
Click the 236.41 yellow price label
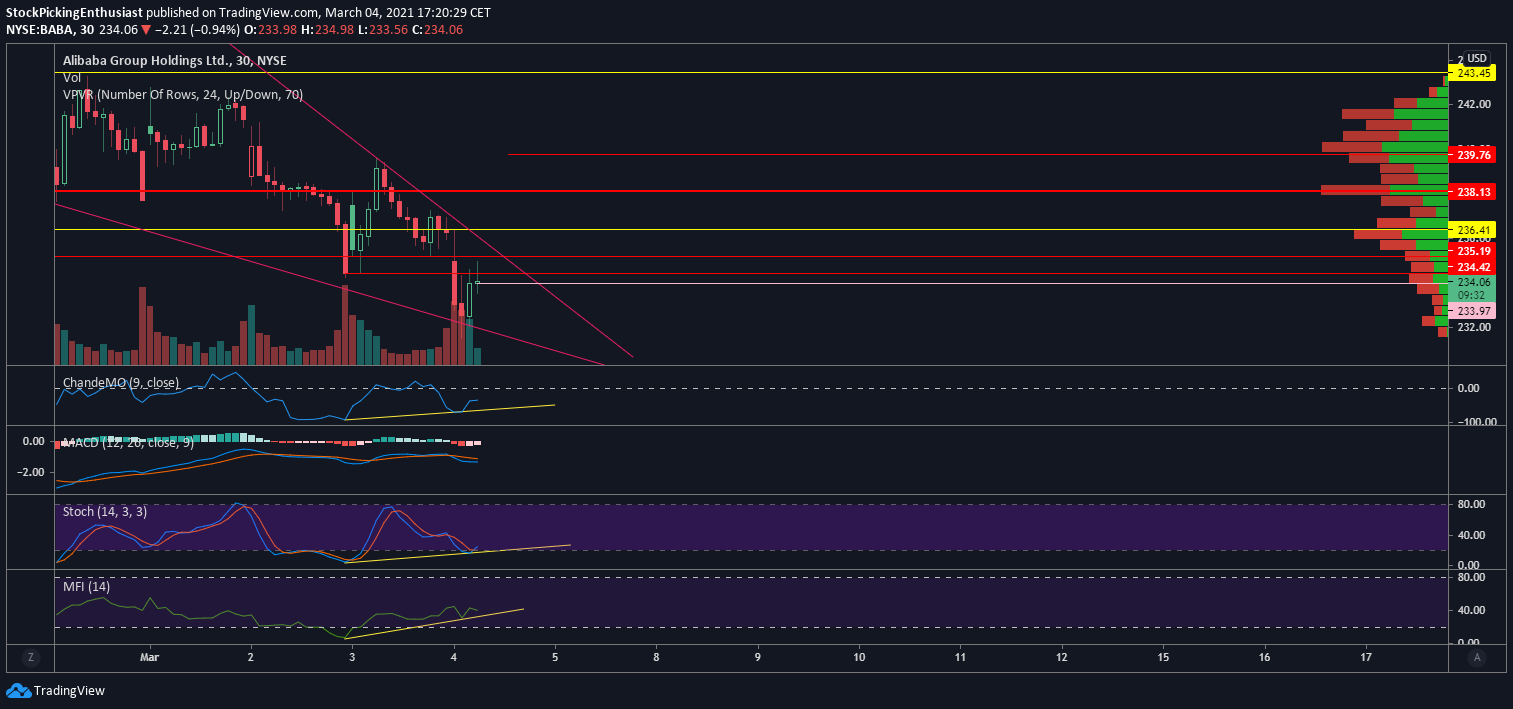click(x=1474, y=230)
